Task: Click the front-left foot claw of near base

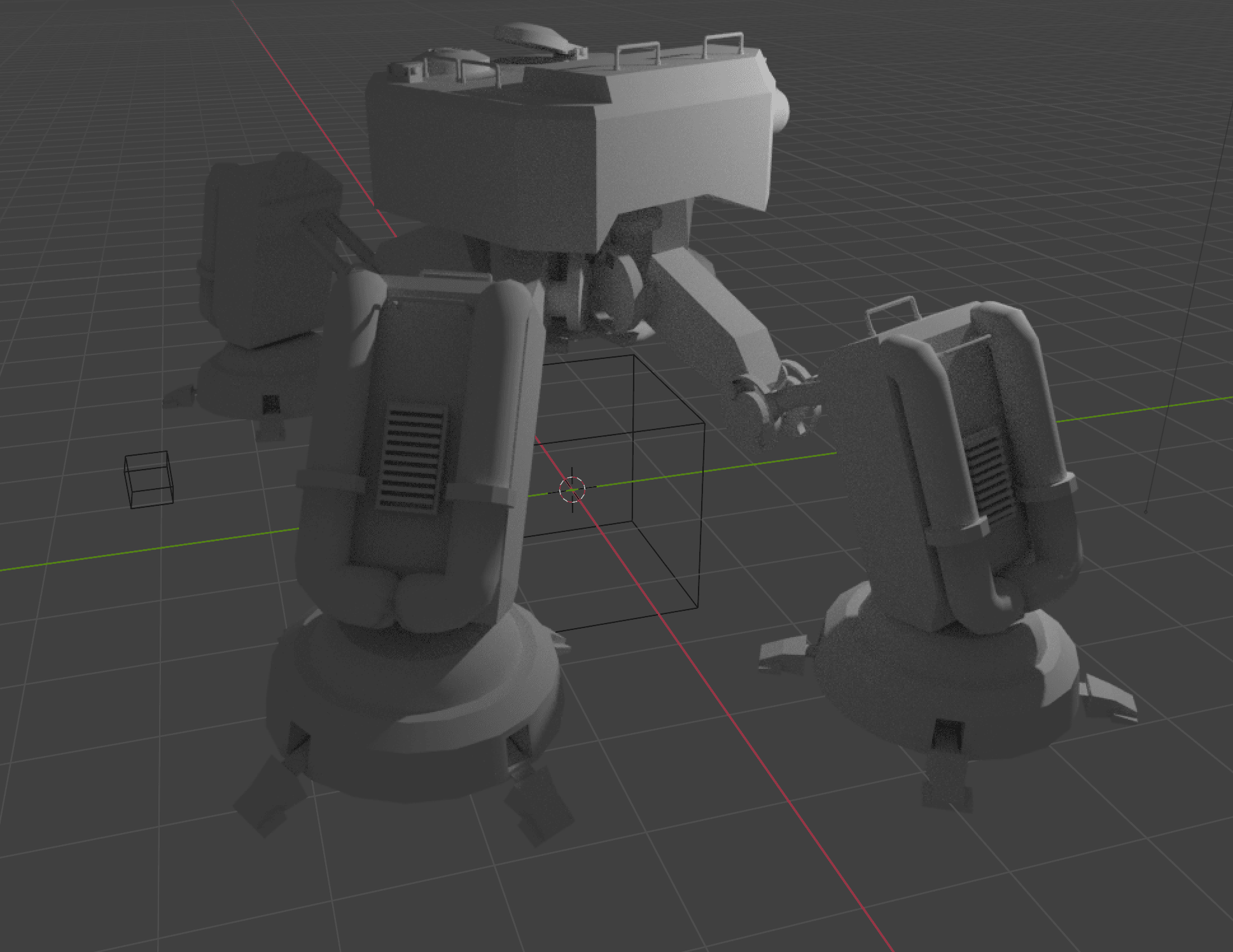Action: tap(267, 795)
